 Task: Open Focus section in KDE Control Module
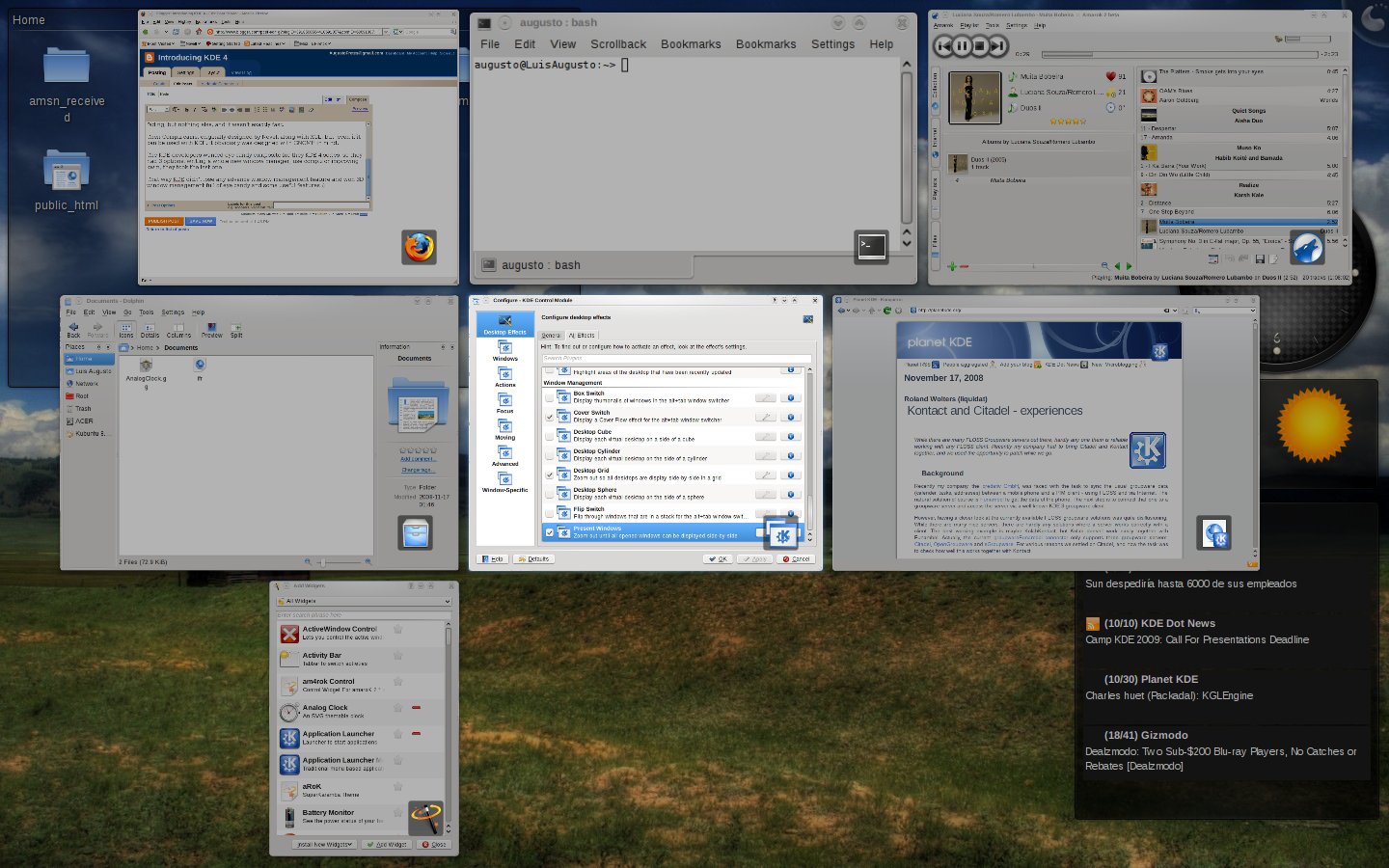click(x=505, y=403)
